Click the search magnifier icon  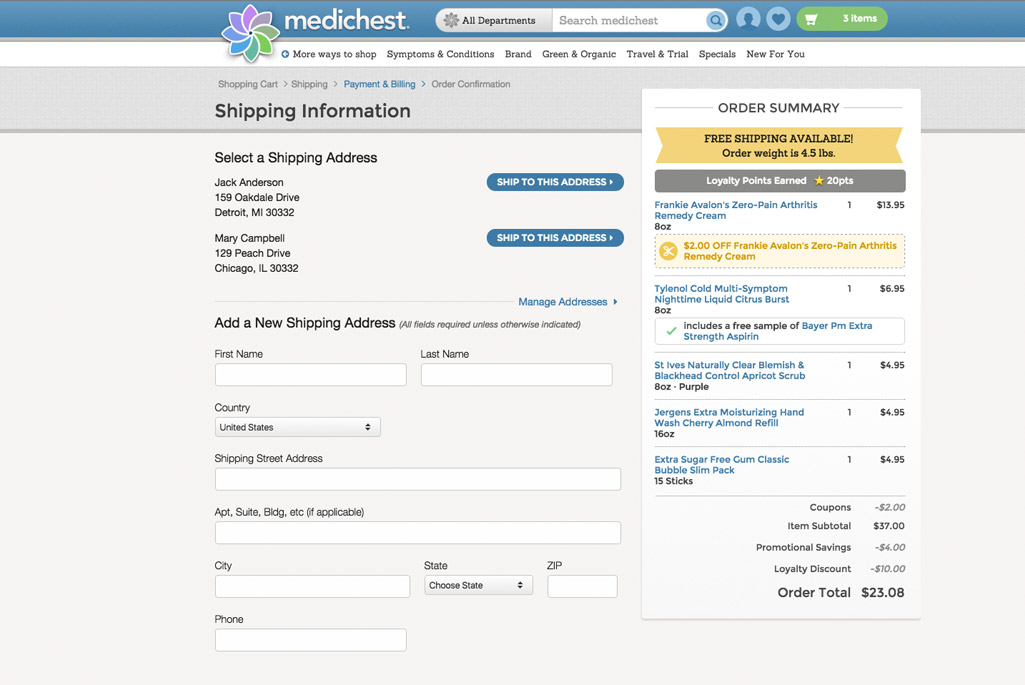[715, 20]
